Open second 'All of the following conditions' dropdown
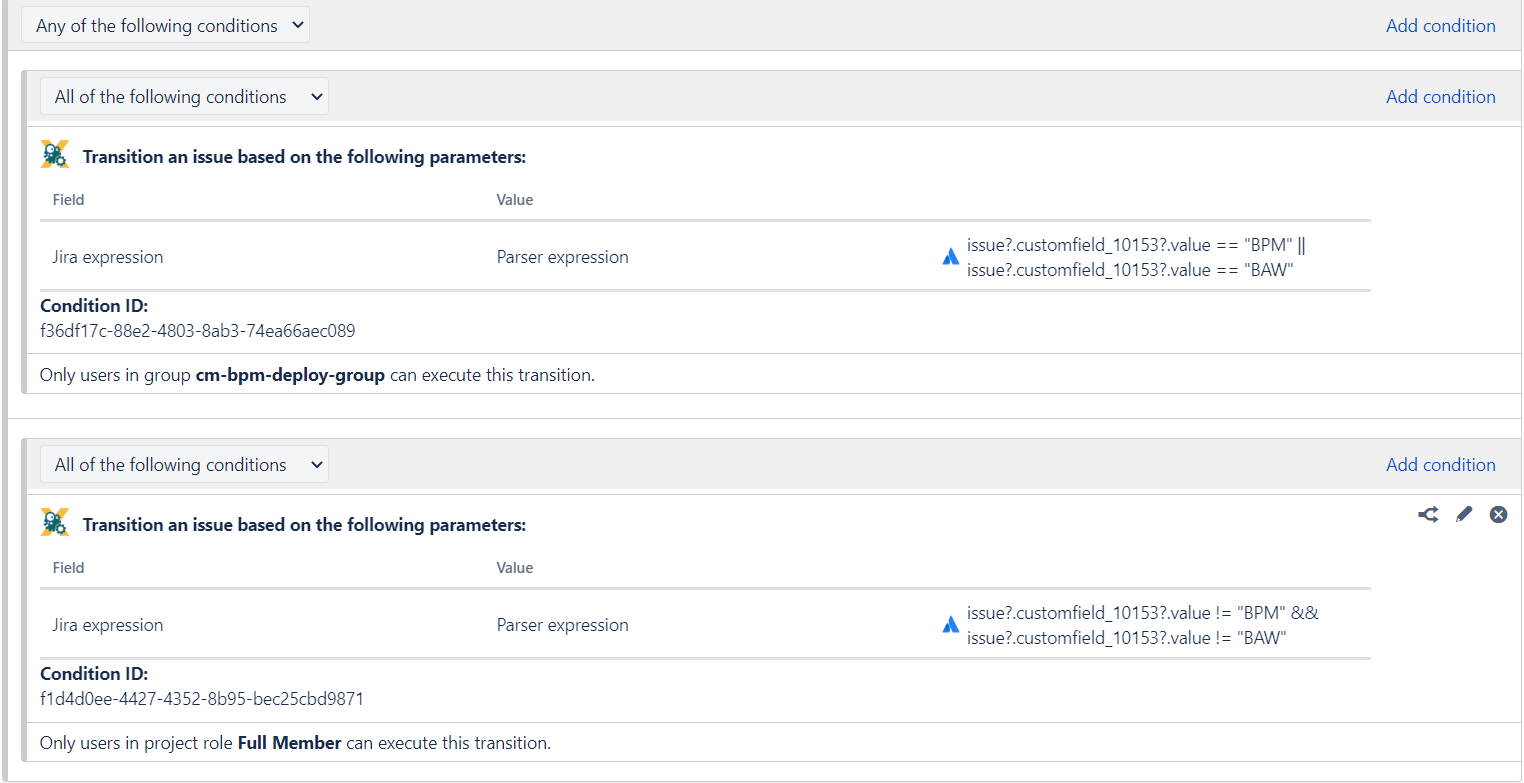1524x783 pixels. 184,464
